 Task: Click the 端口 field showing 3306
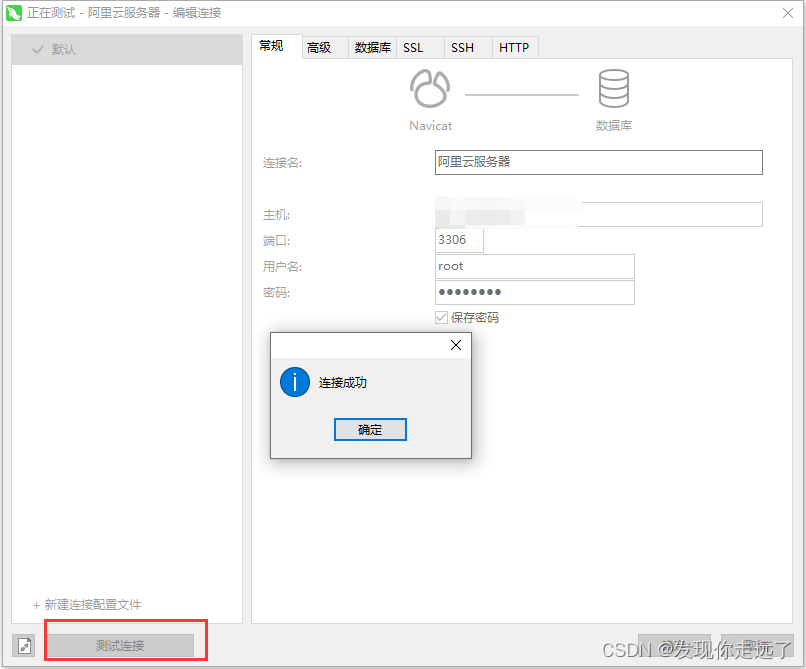point(459,240)
